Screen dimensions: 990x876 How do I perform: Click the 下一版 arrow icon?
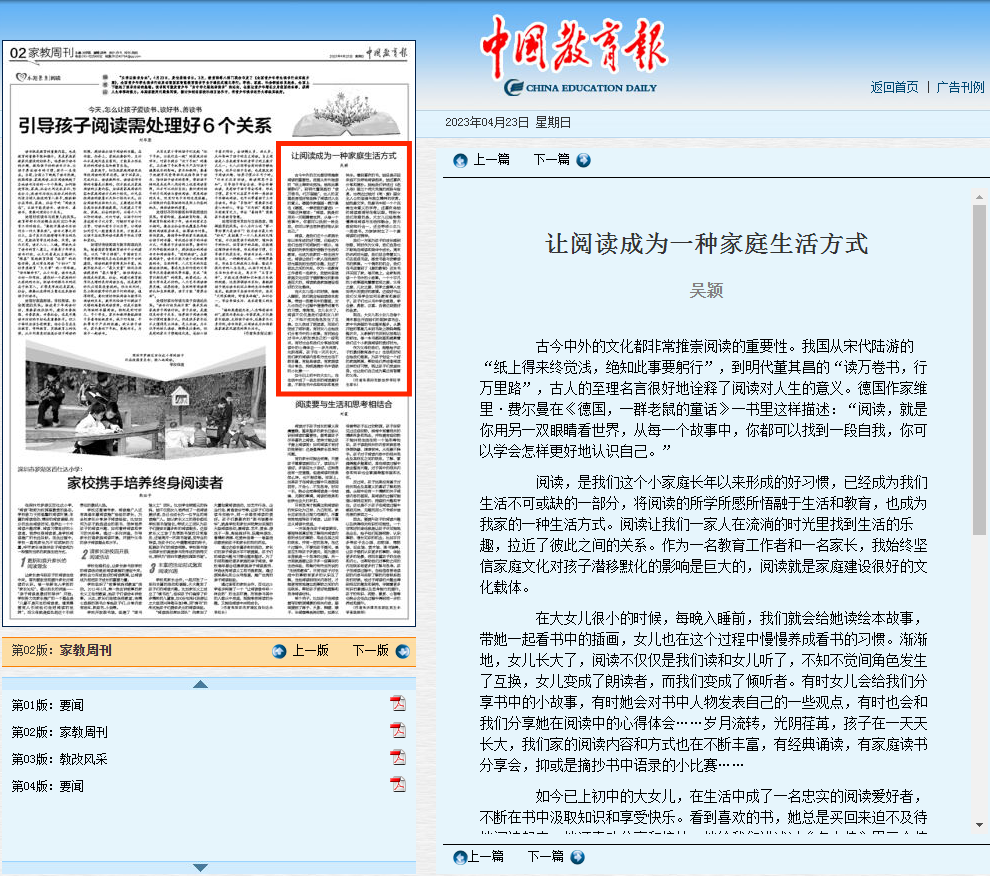click(x=402, y=651)
